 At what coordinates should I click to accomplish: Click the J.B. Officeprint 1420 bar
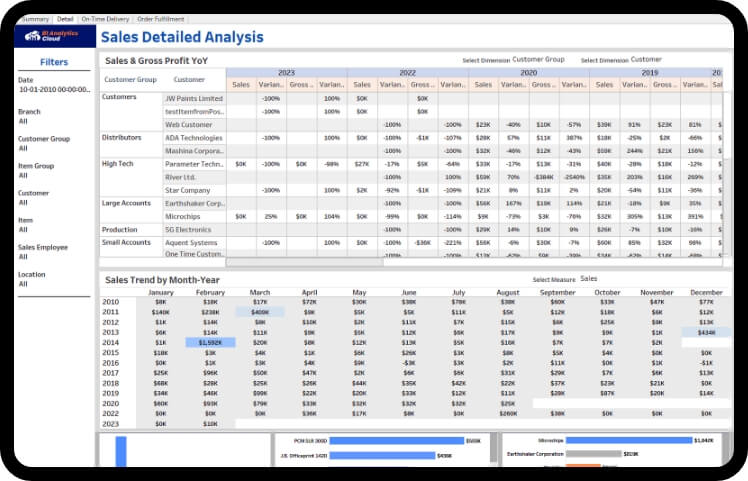[382, 456]
